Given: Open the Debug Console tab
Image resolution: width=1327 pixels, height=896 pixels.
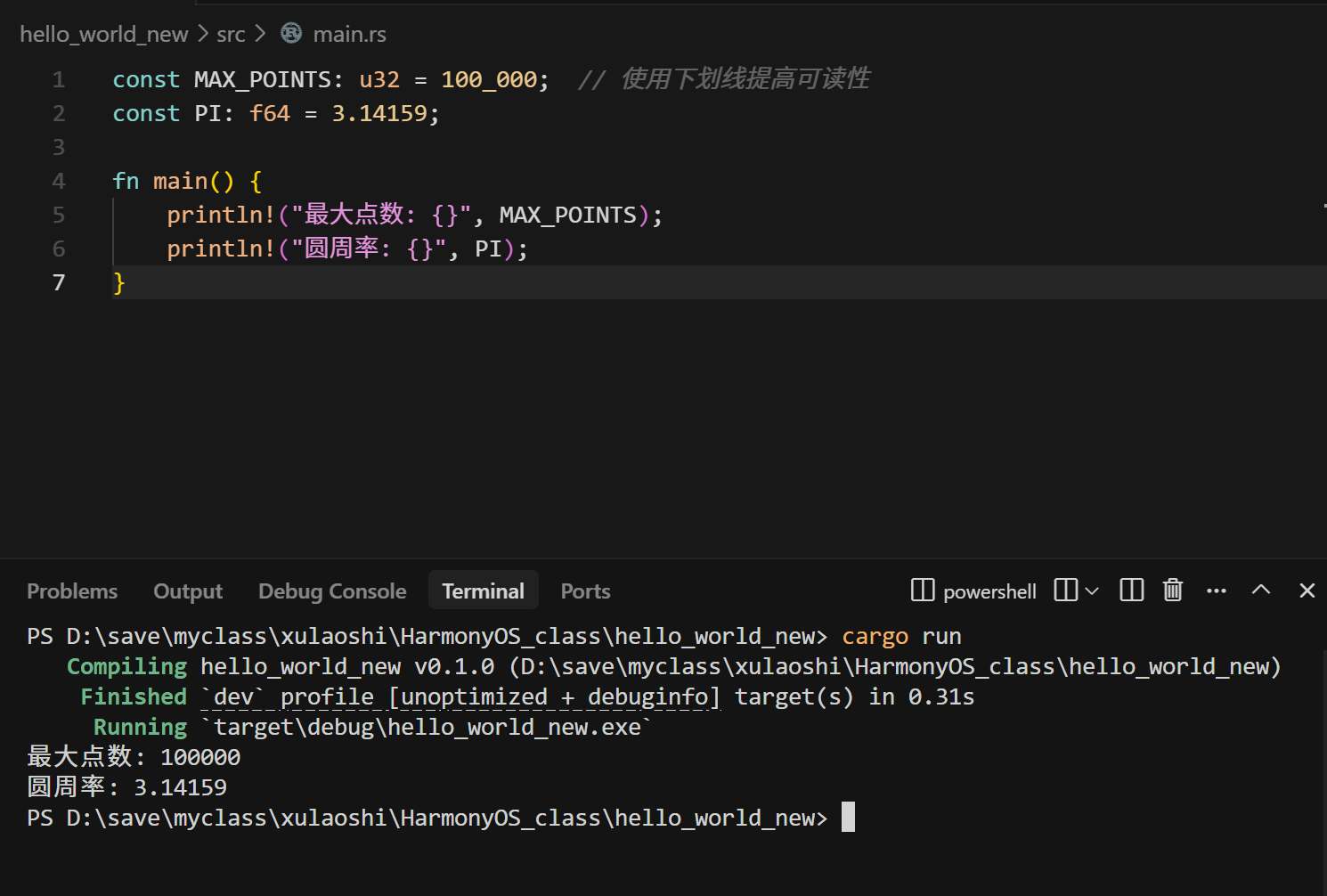Looking at the screenshot, I should click(332, 591).
